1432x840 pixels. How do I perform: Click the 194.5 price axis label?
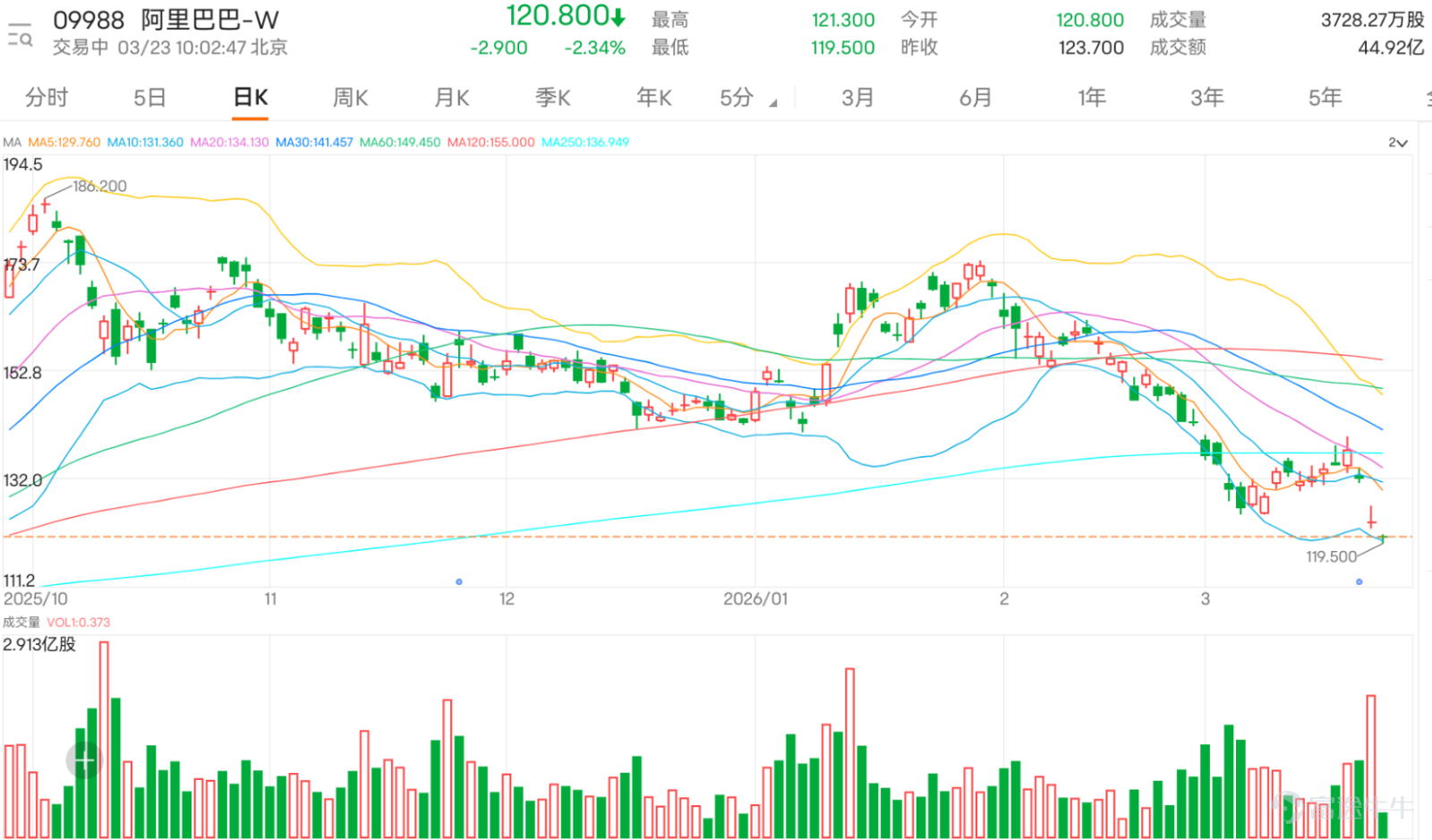(x=23, y=165)
